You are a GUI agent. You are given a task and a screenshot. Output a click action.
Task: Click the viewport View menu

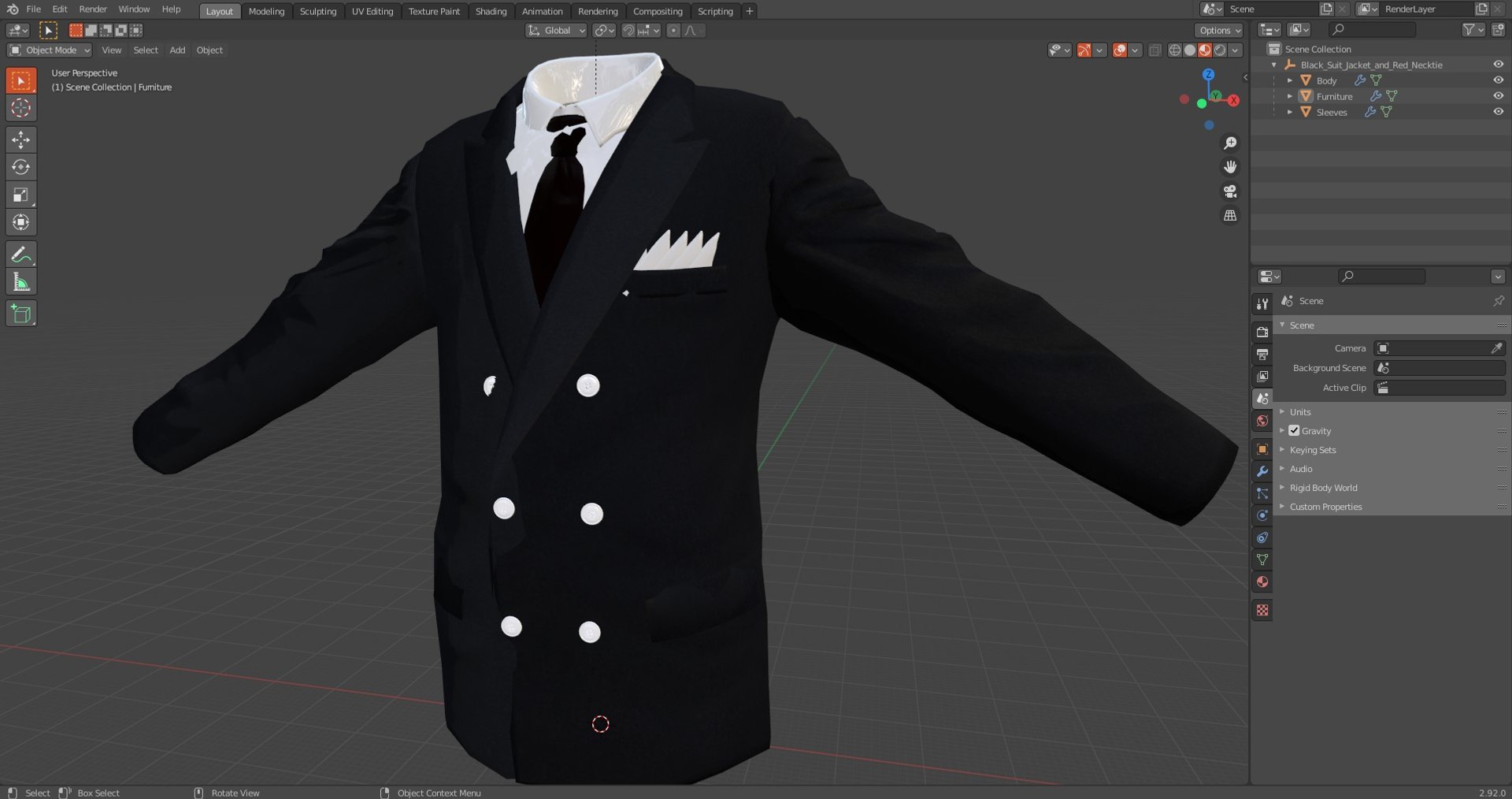pos(112,50)
